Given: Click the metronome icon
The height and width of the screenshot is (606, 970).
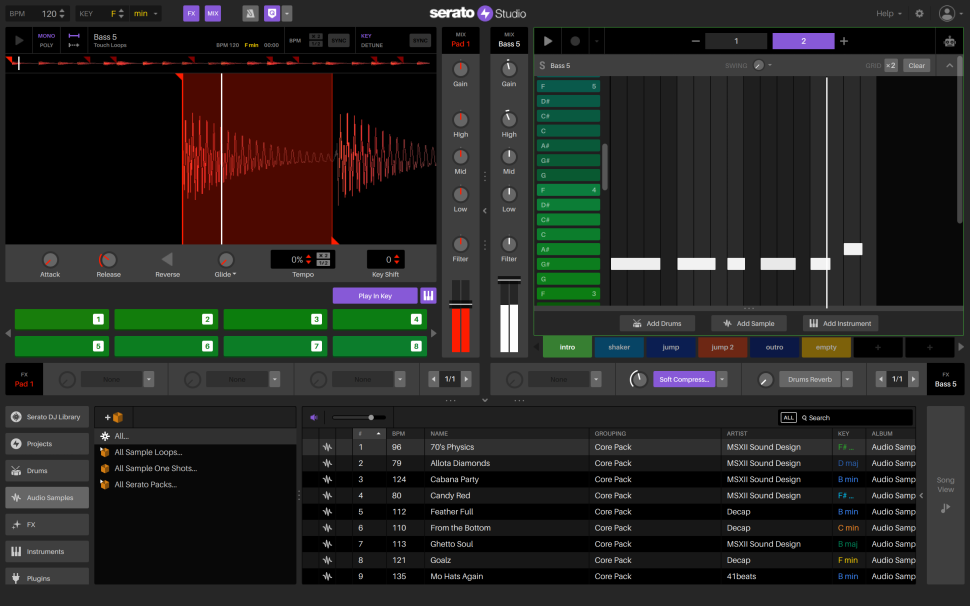Looking at the screenshot, I should point(250,13).
